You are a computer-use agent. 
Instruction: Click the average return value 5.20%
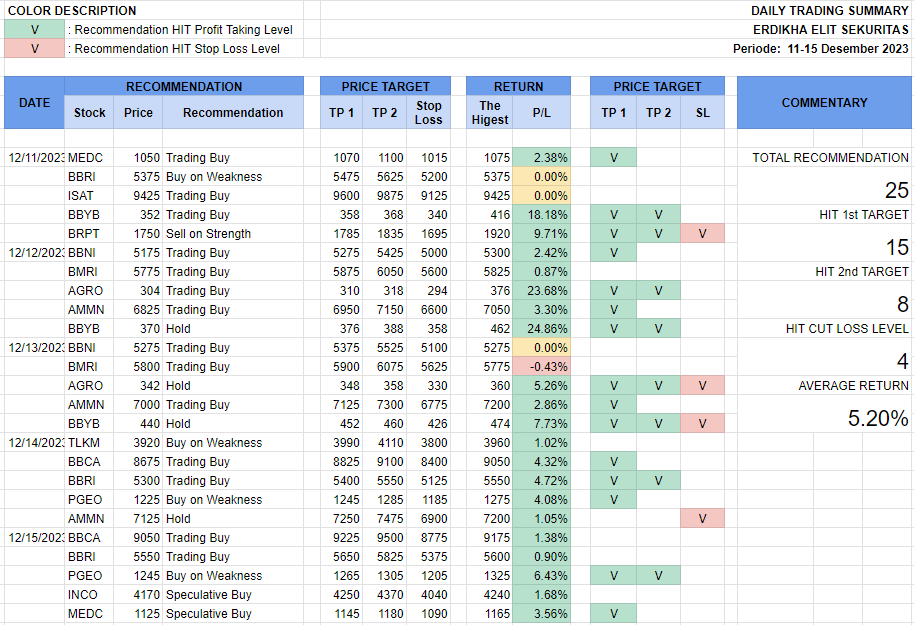tap(877, 419)
